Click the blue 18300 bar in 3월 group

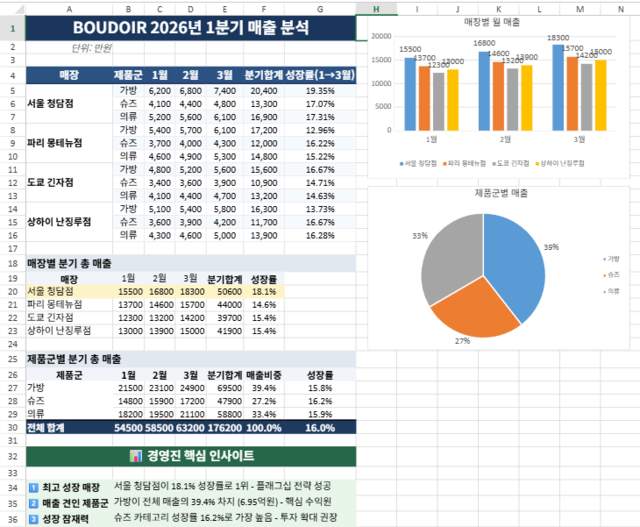(558, 88)
